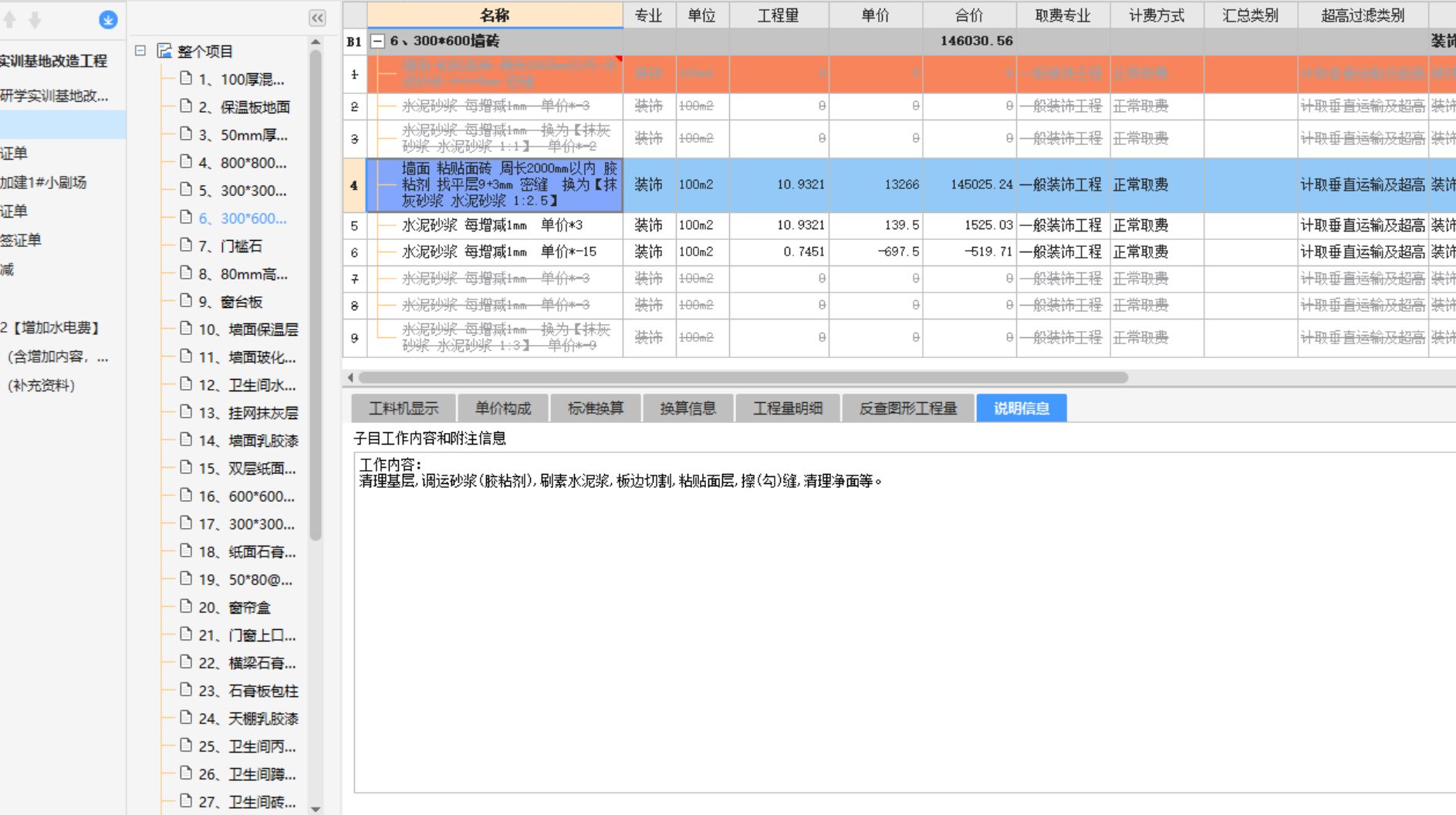
Task: Select tree item 1、100厚混...
Action: 241,79
